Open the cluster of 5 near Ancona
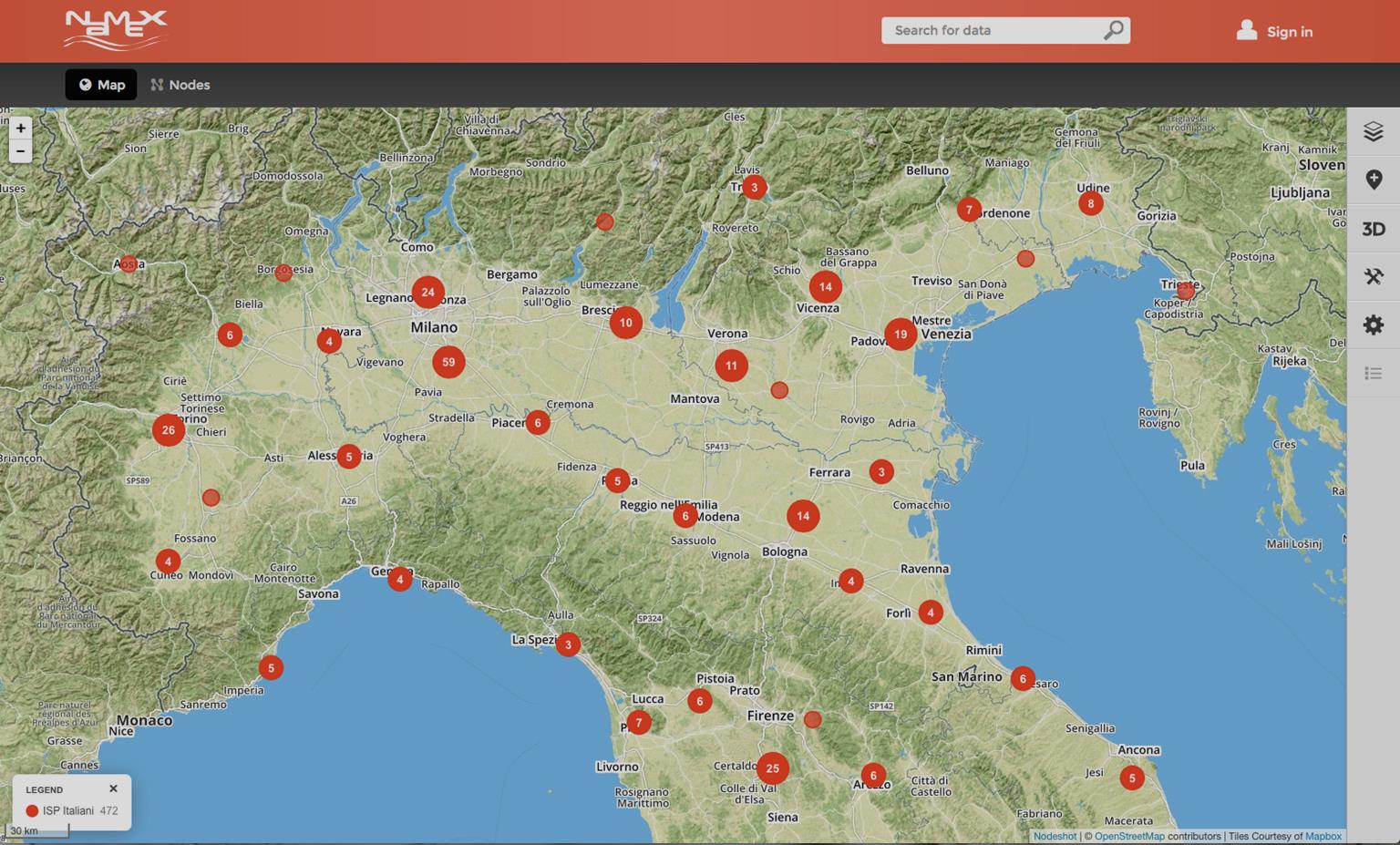Screen dimensions: 1400x845 (1132, 778)
